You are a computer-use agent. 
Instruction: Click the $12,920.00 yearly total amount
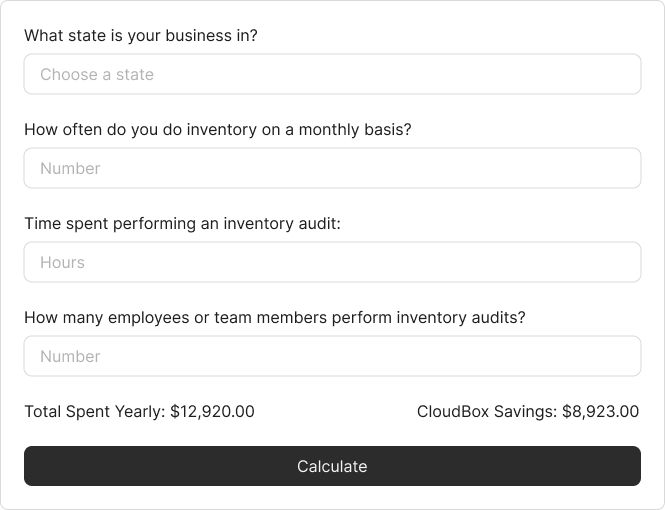point(212,411)
